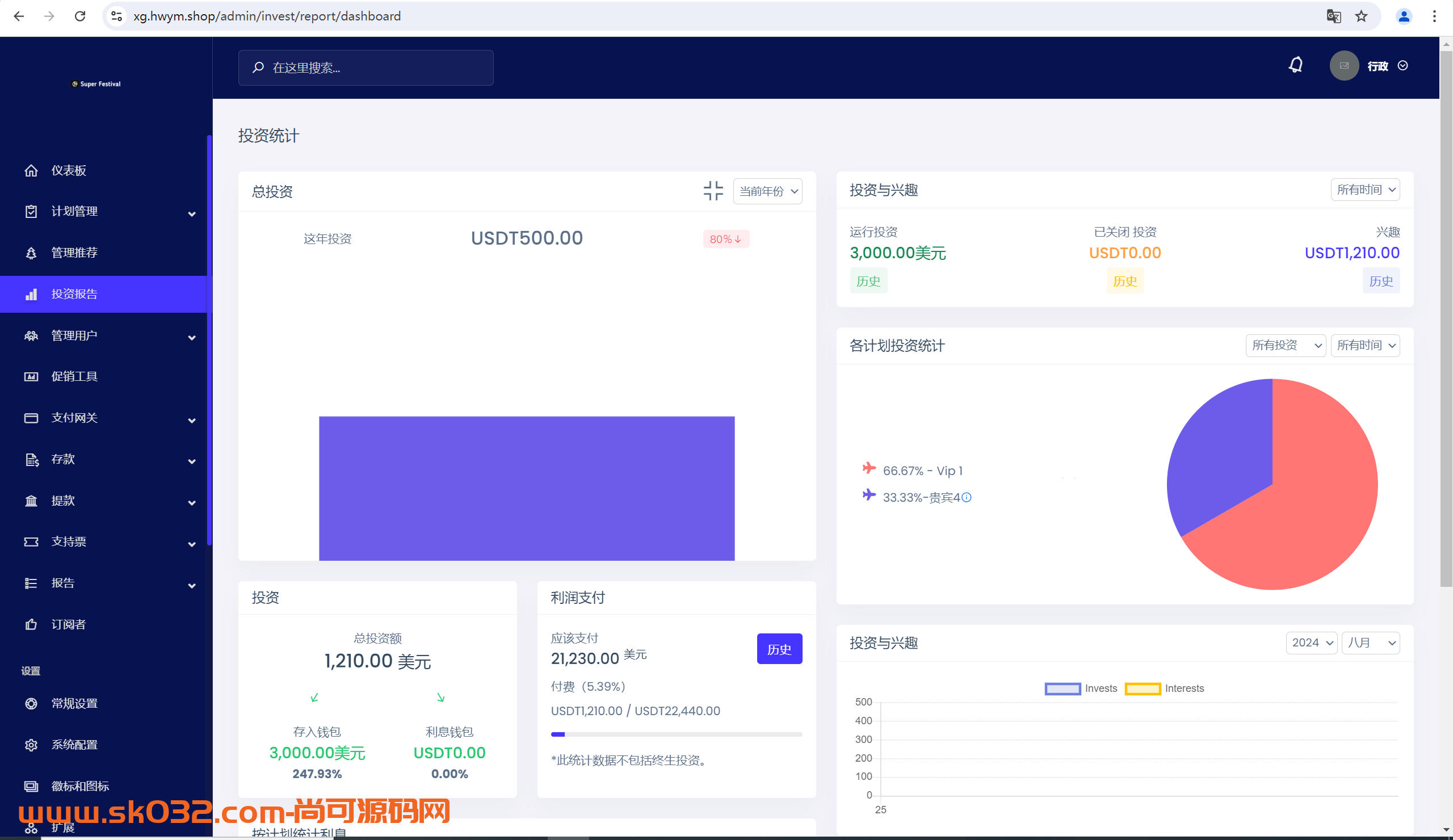Viewport: 1453px width, 840px height.
Task: Click the Super Festival logo
Action: coord(96,83)
